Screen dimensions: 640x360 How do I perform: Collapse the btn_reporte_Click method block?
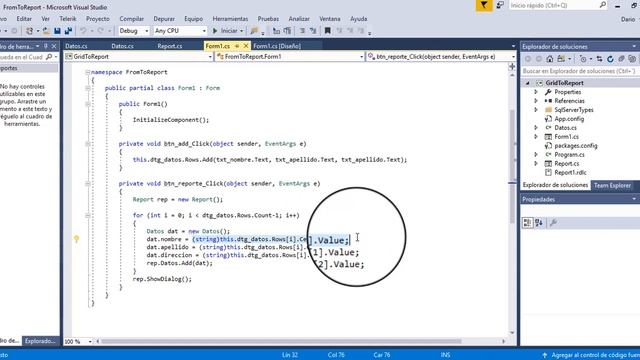[x=87, y=184]
